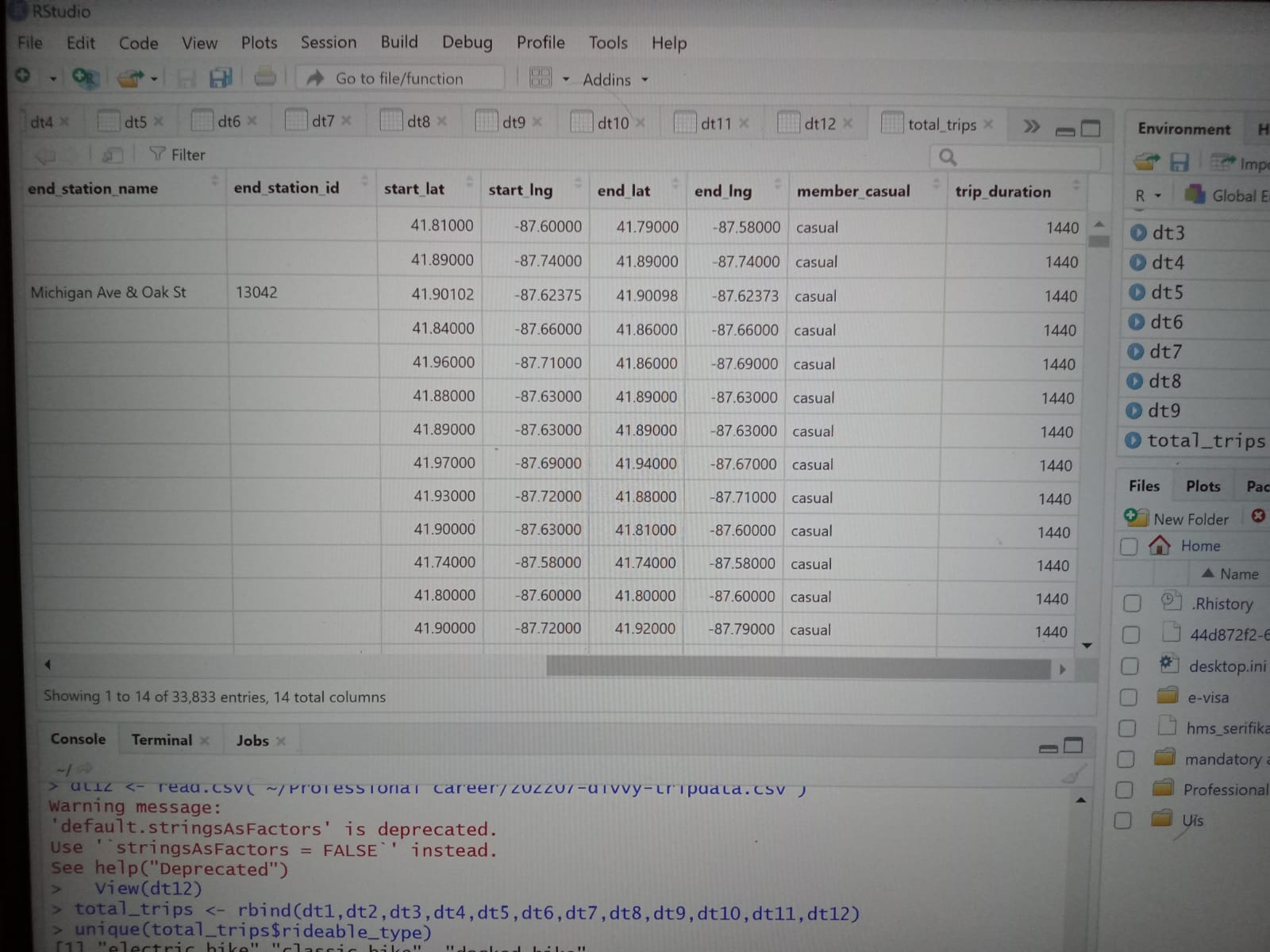Click the Global Environment button

1226,195
